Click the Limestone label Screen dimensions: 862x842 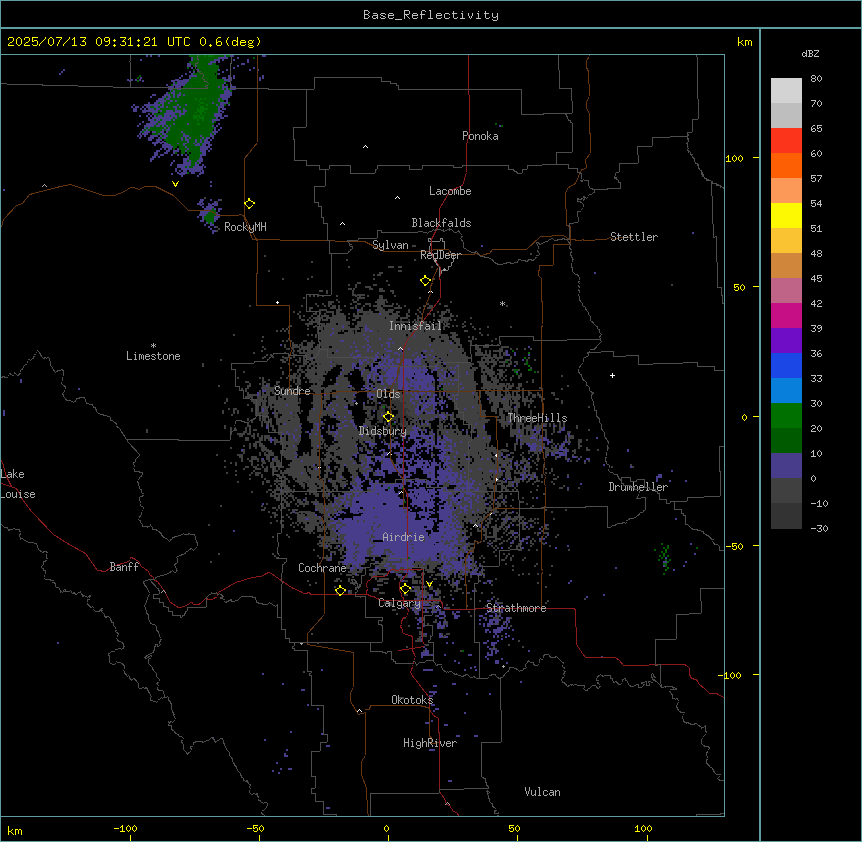pyautogui.click(x=153, y=356)
